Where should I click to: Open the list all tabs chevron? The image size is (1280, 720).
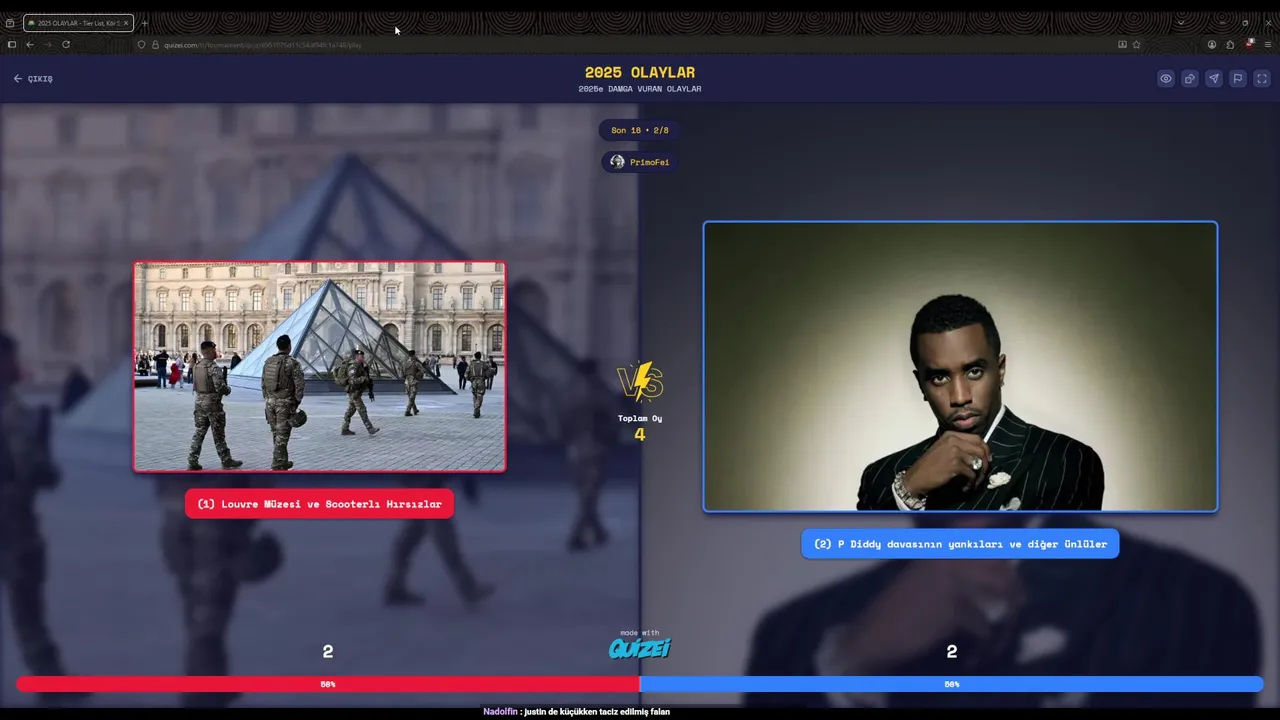[x=1180, y=22]
